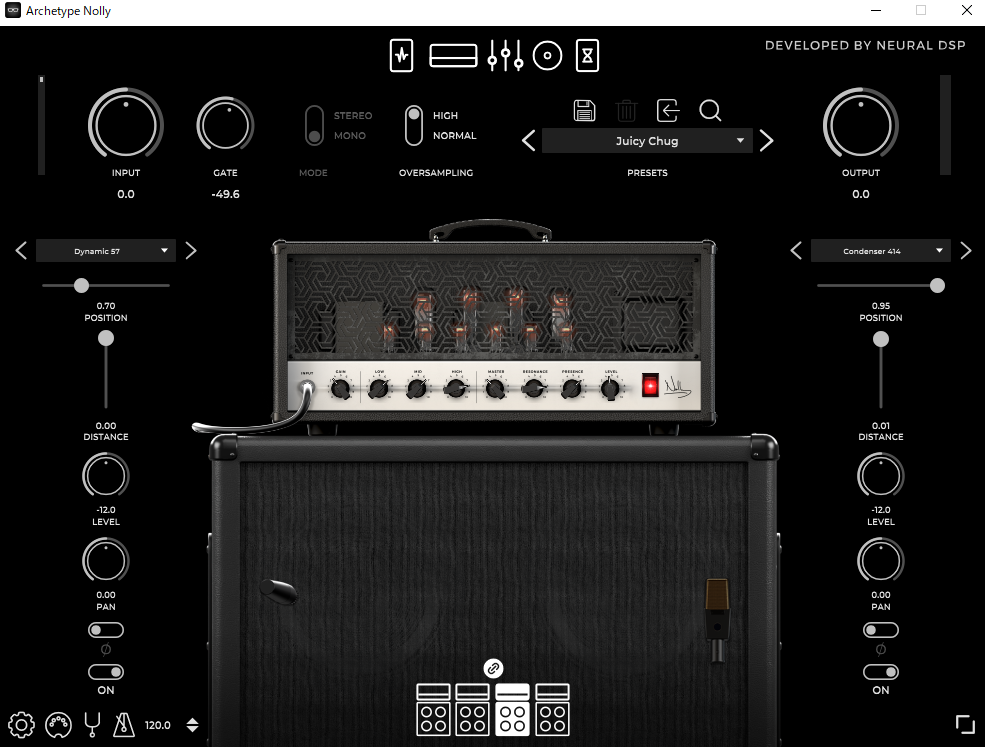This screenshot has height=747, width=985.
Task: Open the Dynamic 57 microphone dropdown
Action: [x=106, y=251]
